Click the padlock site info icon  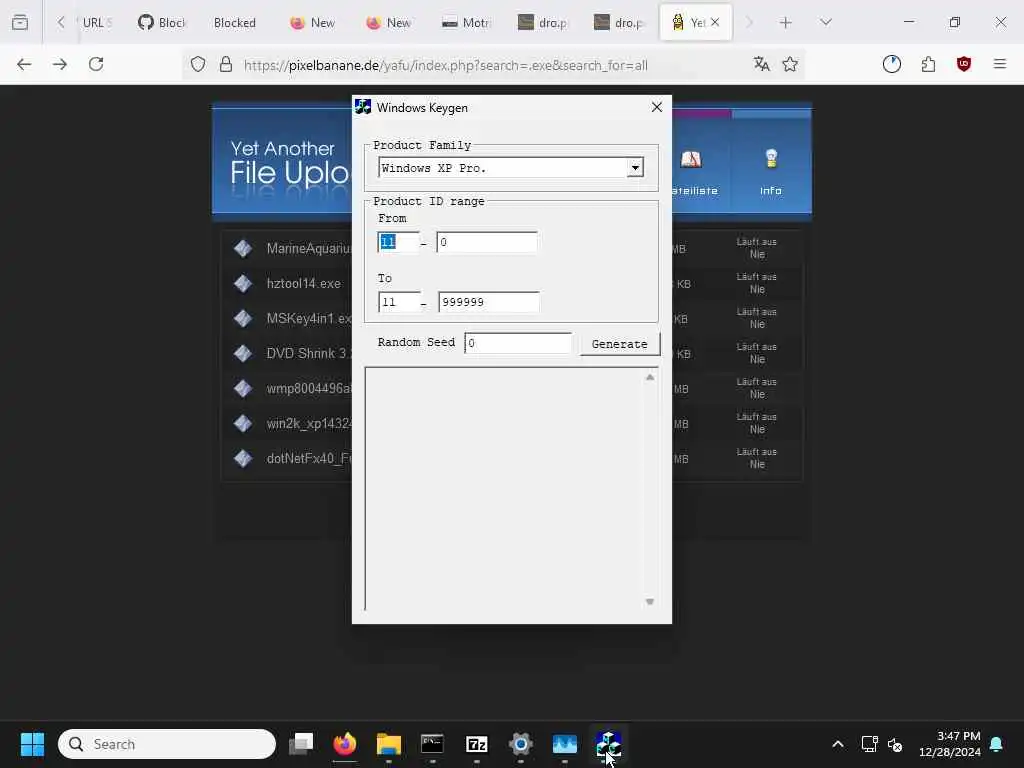pos(226,64)
